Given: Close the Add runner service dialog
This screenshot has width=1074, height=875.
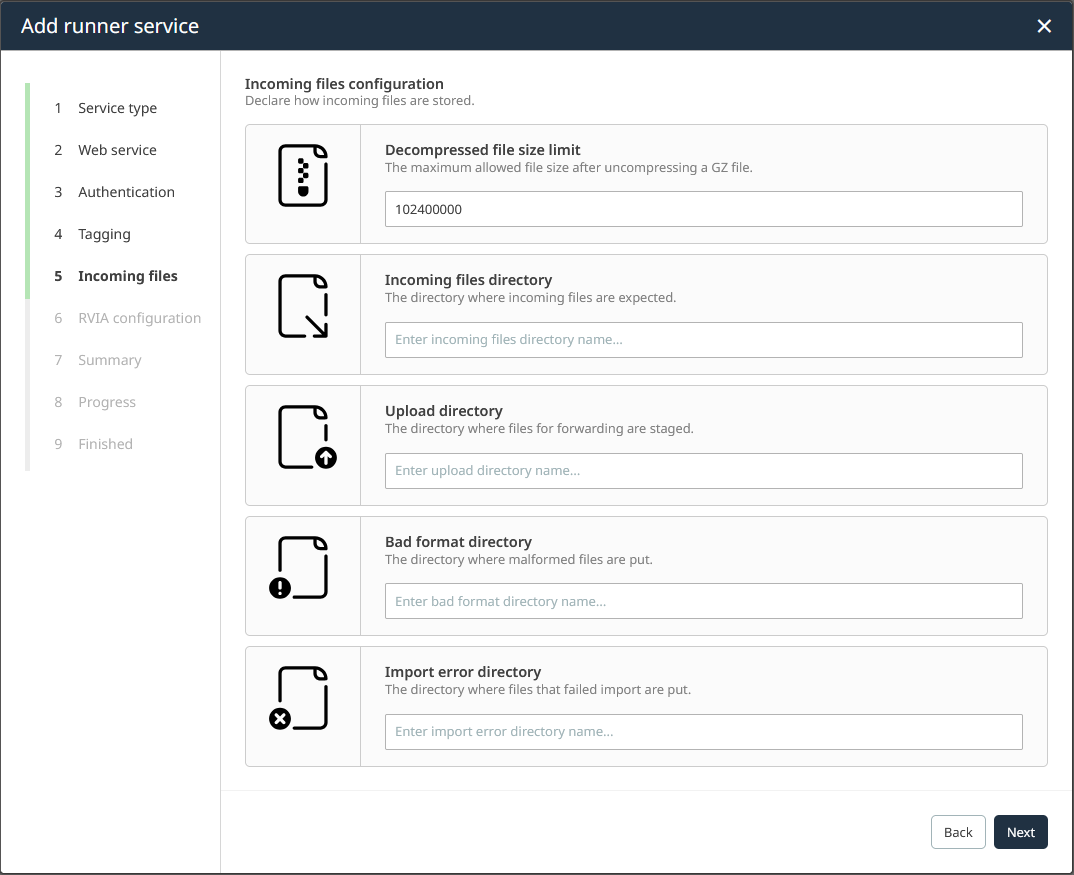Looking at the screenshot, I should (1044, 26).
